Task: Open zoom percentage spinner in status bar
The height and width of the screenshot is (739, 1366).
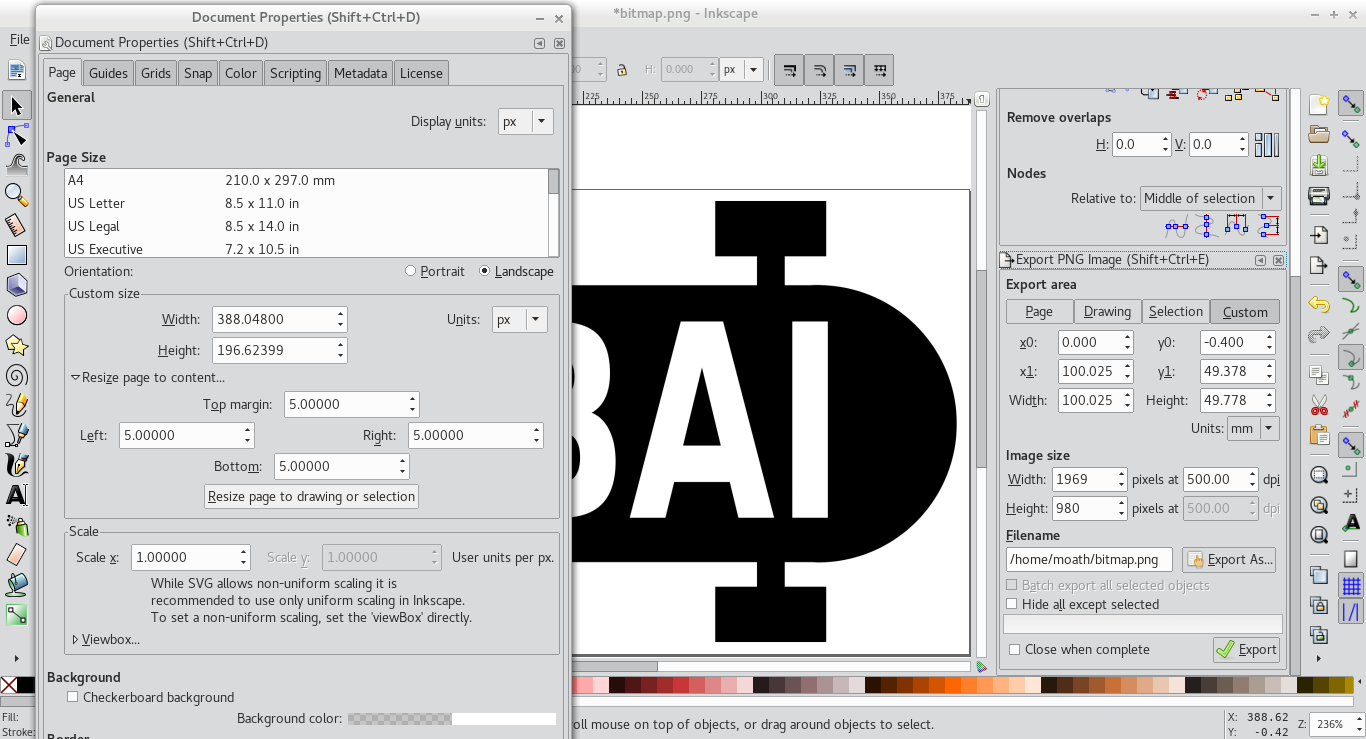Action: [1338, 724]
